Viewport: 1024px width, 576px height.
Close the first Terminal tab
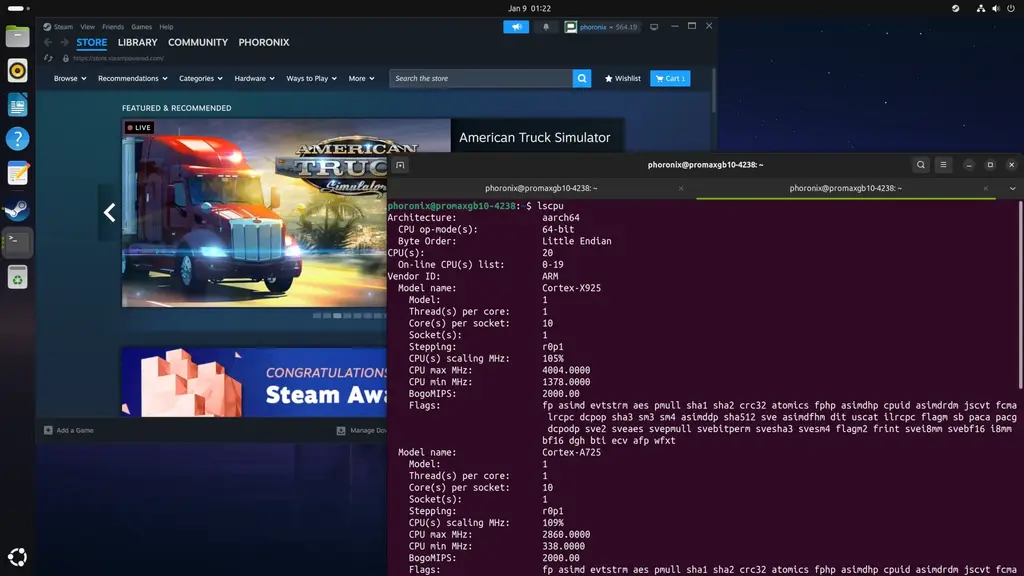click(x=681, y=188)
